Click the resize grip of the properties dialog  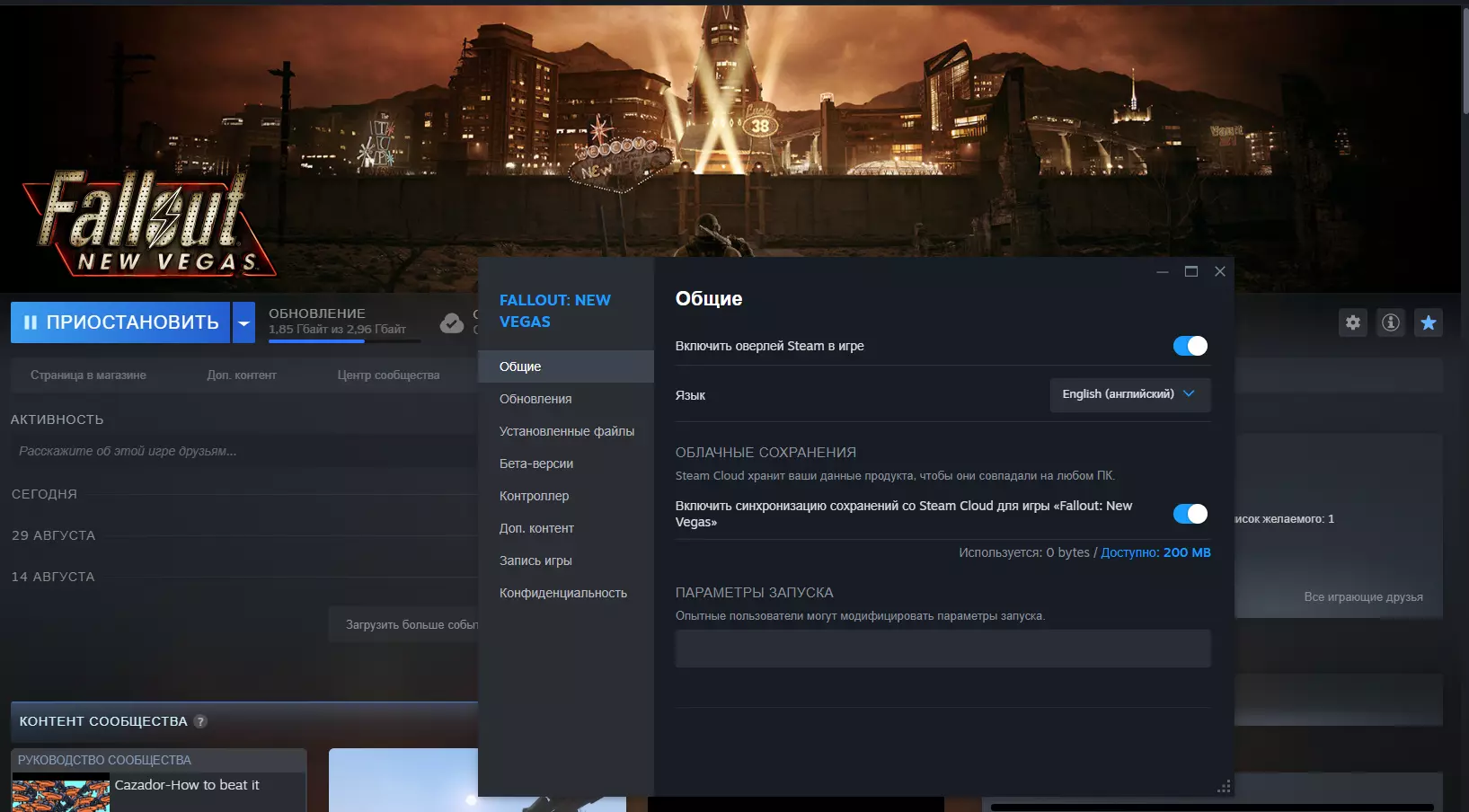click(x=1224, y=787)
